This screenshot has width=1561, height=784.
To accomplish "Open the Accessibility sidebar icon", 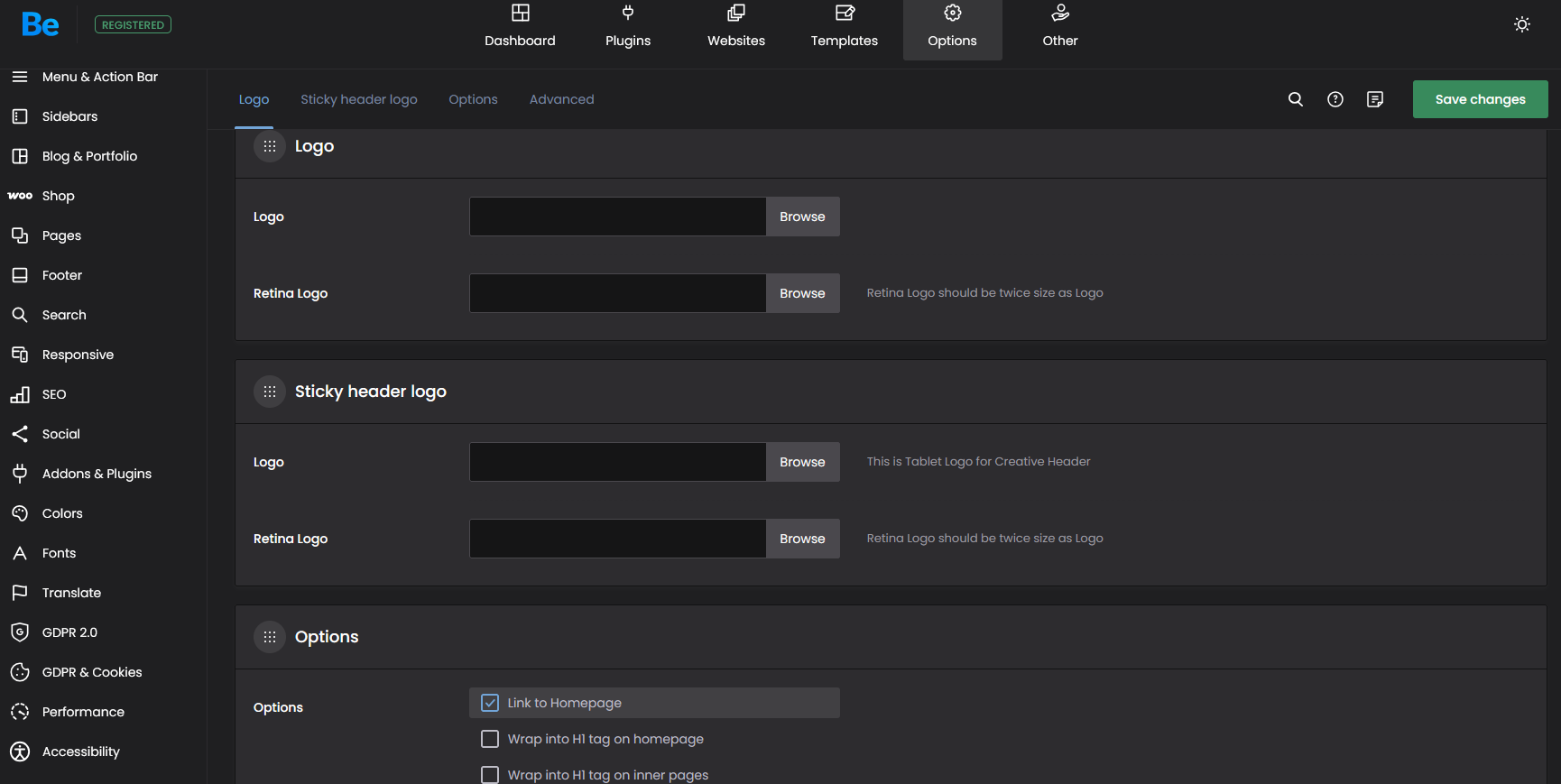I will (20, 752).
